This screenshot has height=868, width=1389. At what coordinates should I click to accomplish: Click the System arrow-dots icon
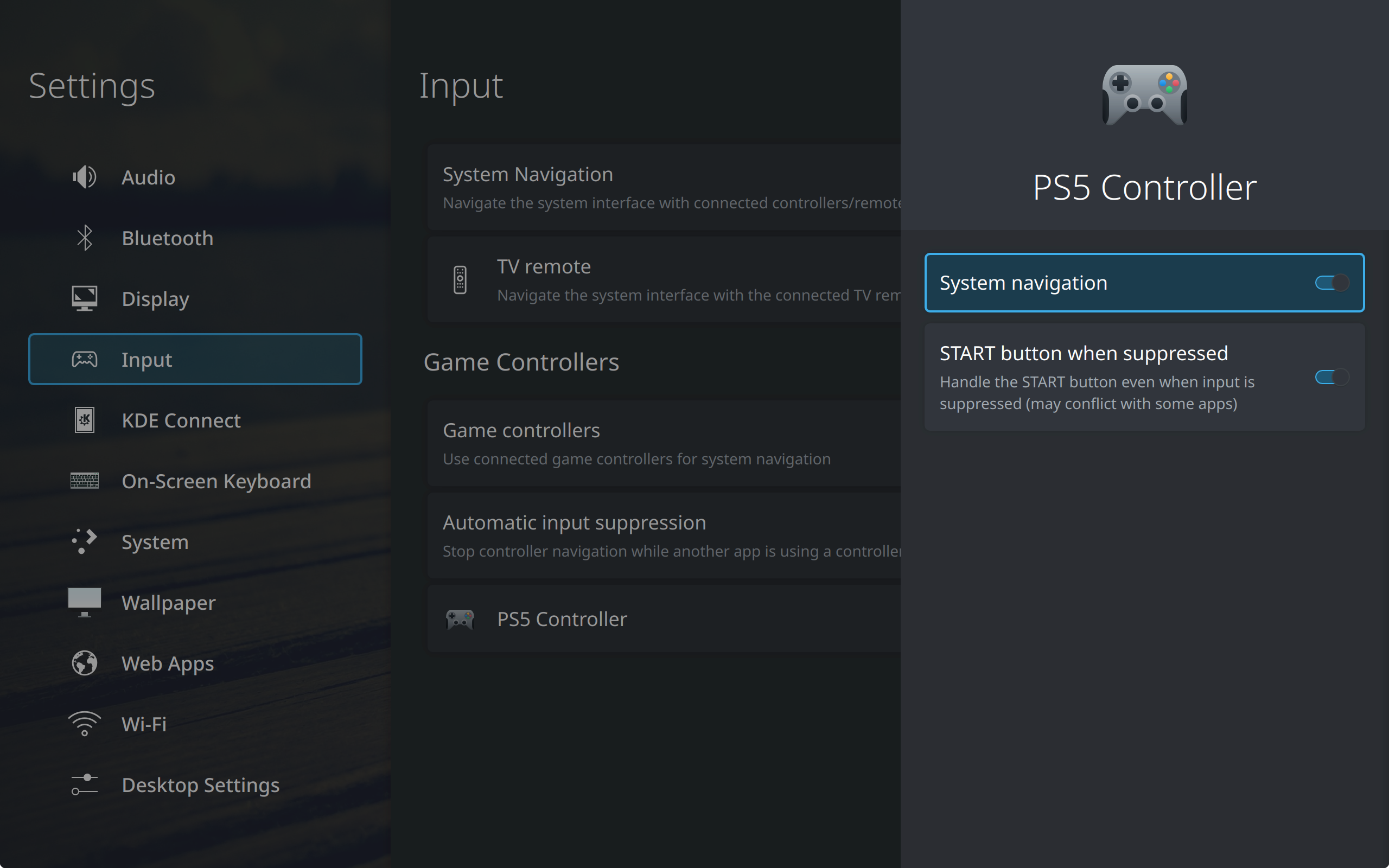[x=85, y=541]
